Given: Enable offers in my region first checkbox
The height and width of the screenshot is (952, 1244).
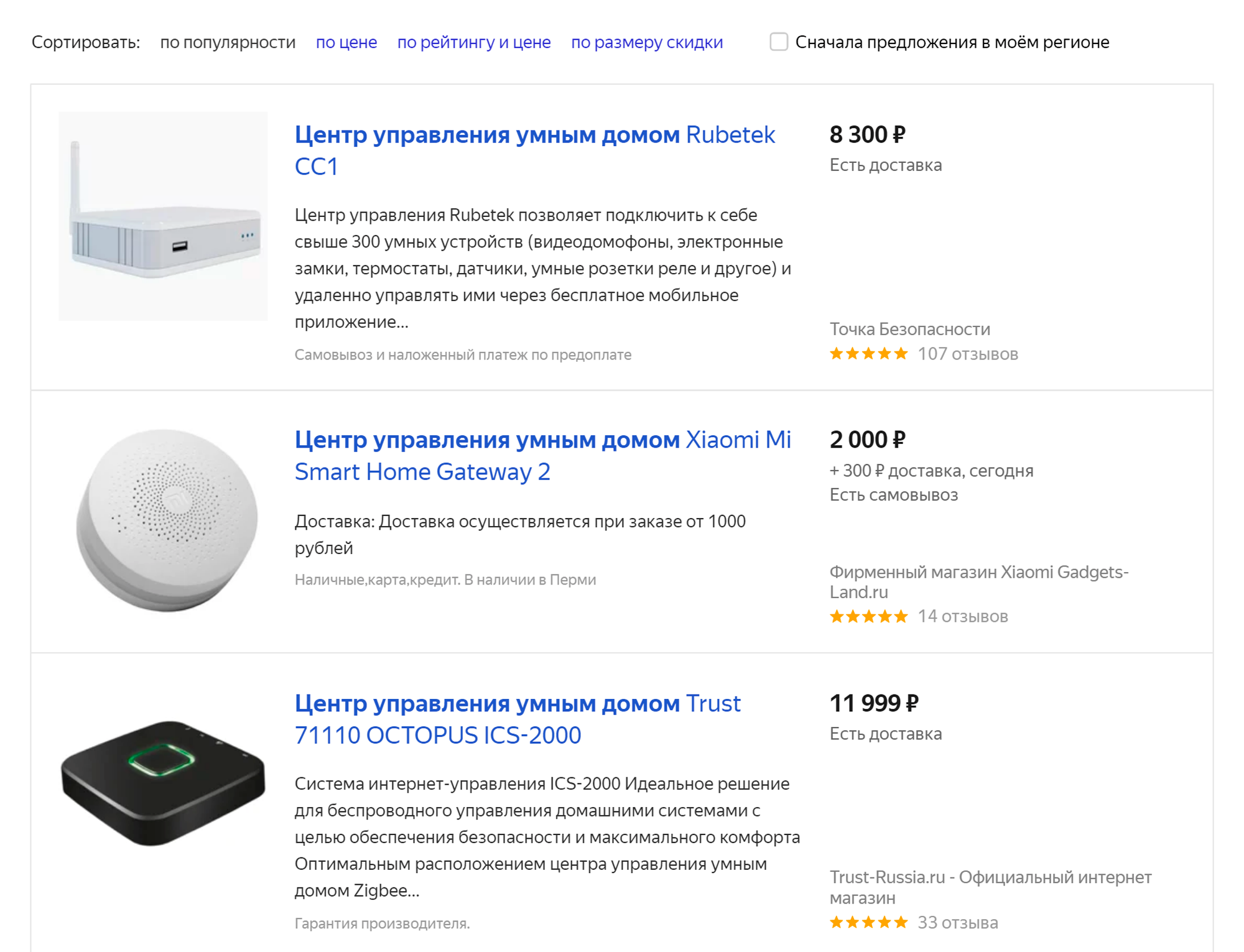Looking at the screenshot, I should point(779,42).
